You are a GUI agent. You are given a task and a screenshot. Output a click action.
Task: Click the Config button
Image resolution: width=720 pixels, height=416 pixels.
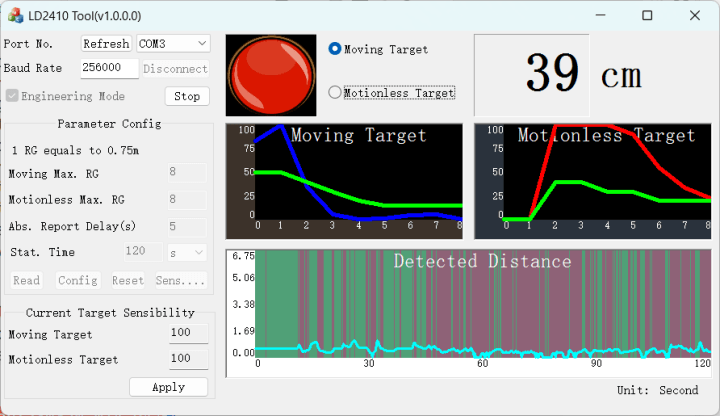tap(78, 280)
